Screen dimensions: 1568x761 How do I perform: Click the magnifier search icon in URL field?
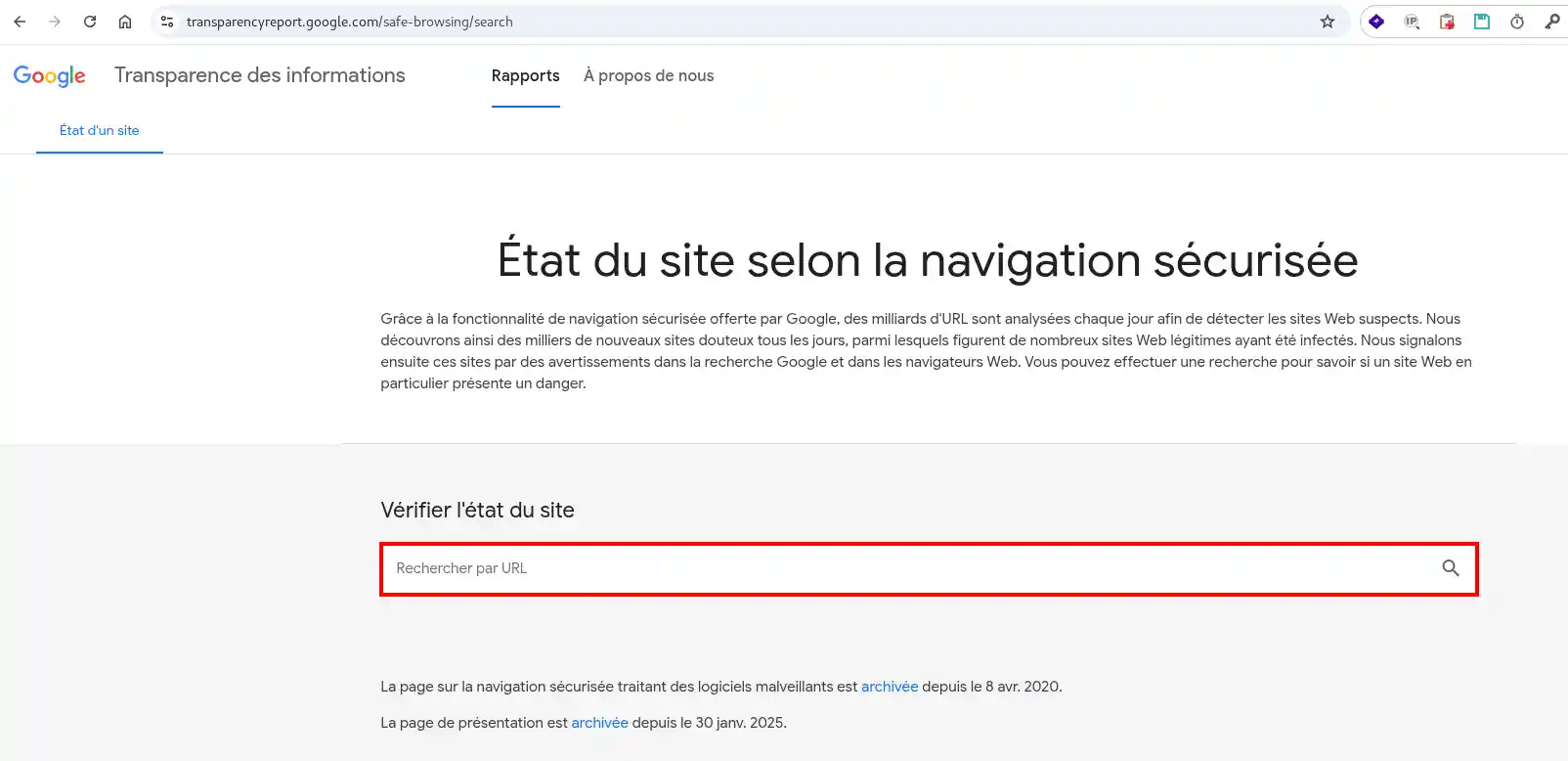(1451, 568)
